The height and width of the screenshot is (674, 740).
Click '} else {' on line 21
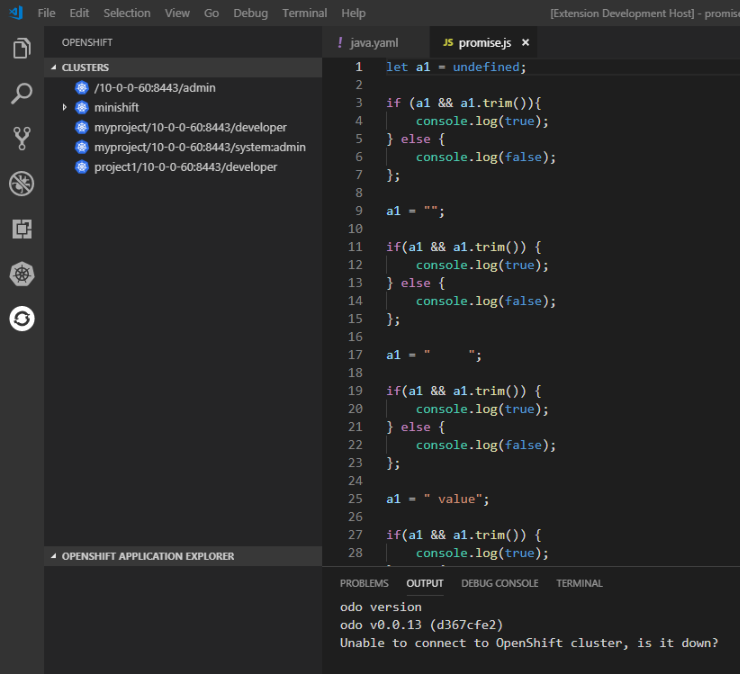[415, 427]
